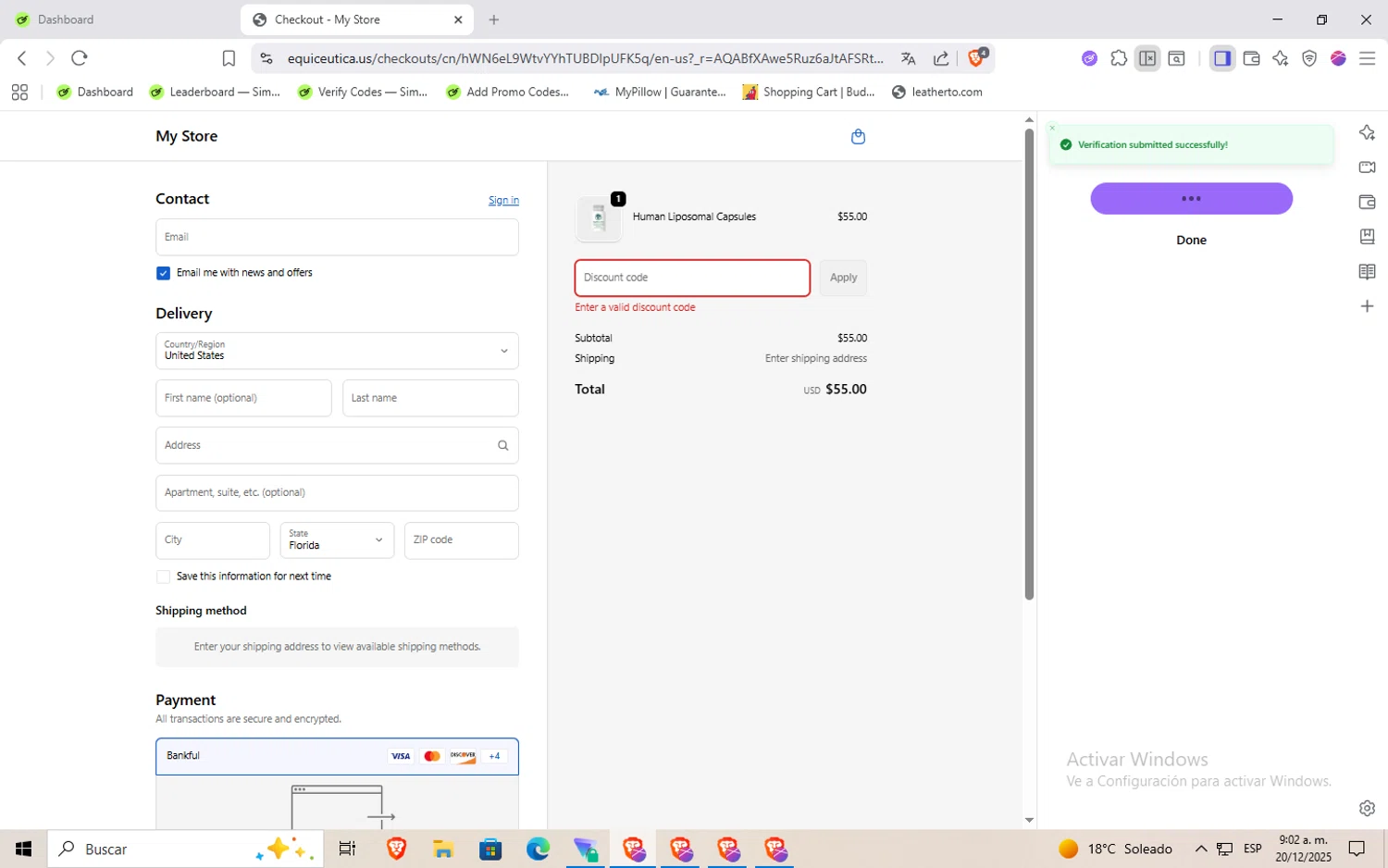1388x868 pixels.
Task: Go back with the browser back arrow
Action: point(22,58)
